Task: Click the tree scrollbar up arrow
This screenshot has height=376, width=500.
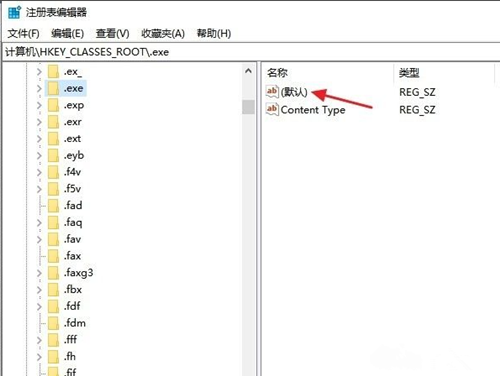Action: 248,71
